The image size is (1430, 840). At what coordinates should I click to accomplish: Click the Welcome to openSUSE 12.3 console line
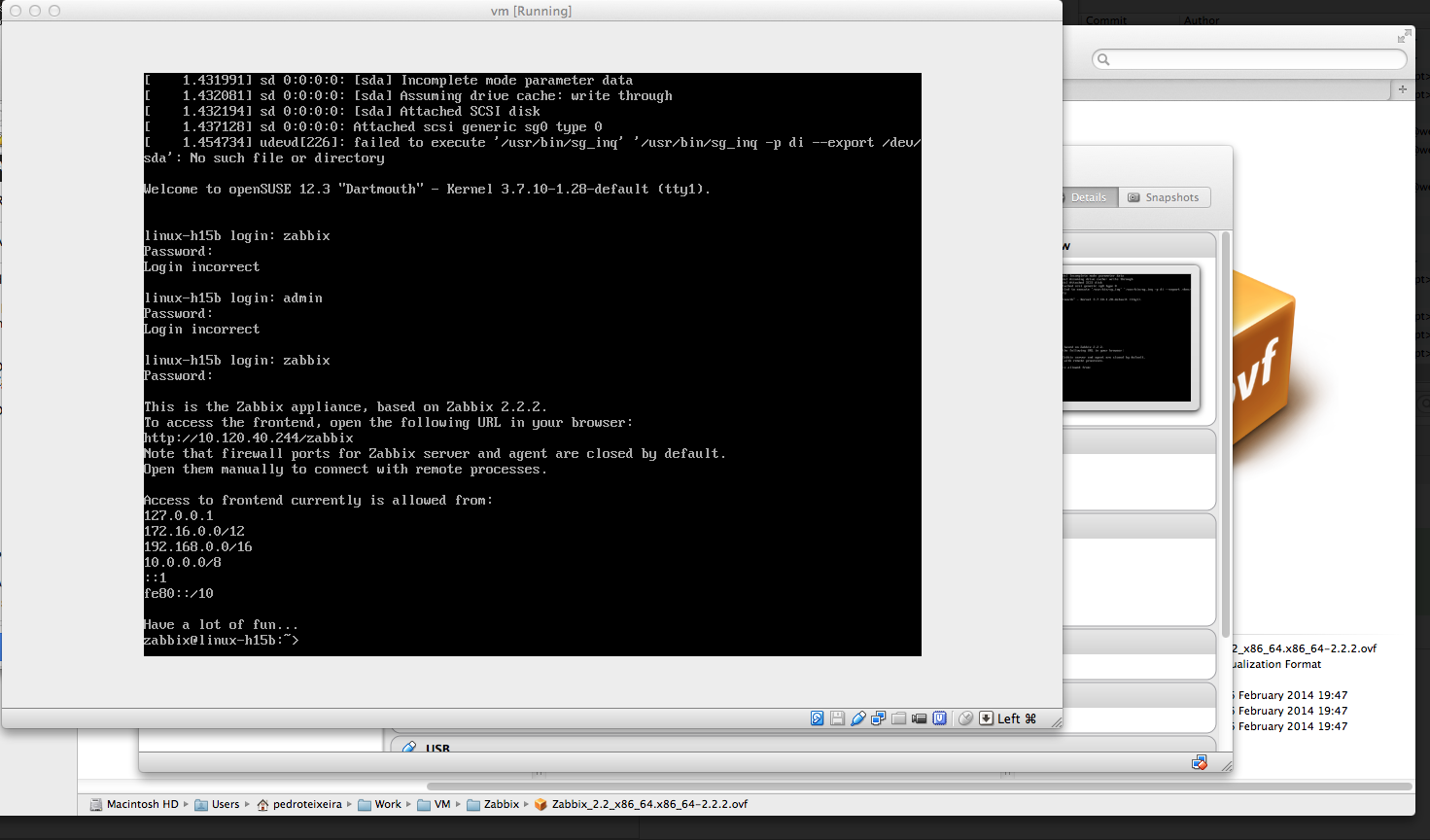click(x=427, y=190)
